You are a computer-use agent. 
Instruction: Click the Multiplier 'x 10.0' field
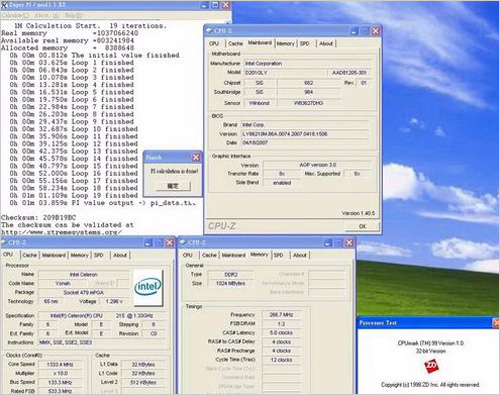click(60, 373)
